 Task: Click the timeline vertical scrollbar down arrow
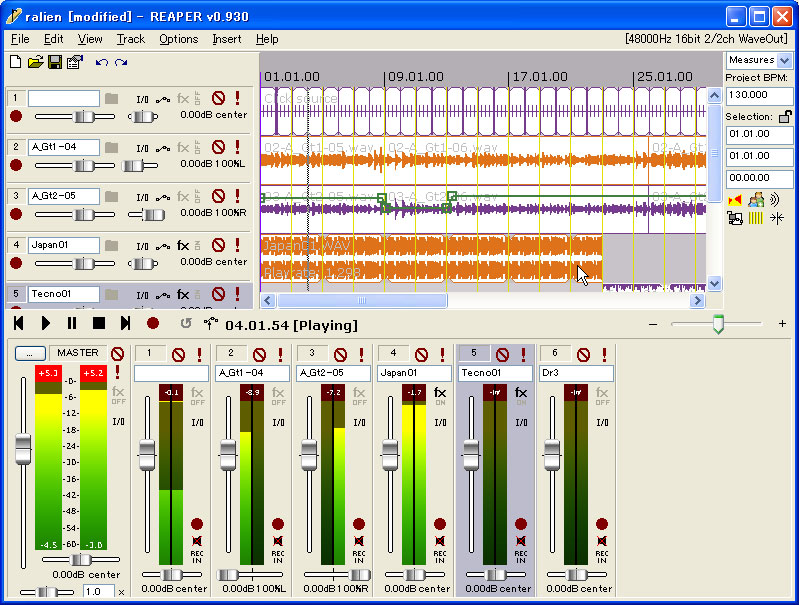coord(714,283)
